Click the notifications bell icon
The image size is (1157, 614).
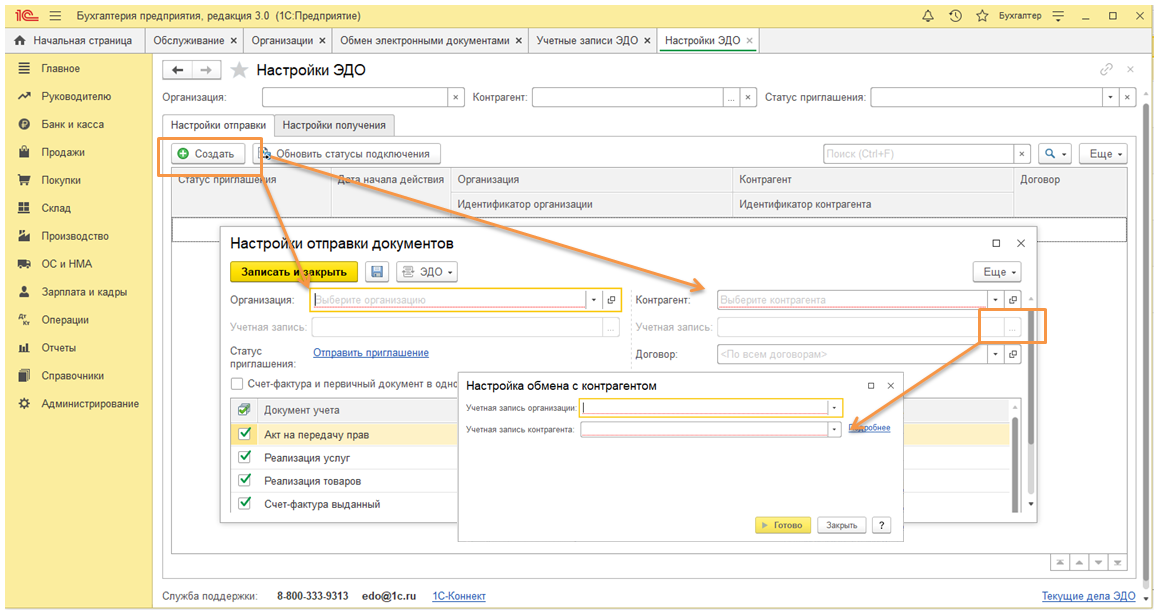pos(928,16)
